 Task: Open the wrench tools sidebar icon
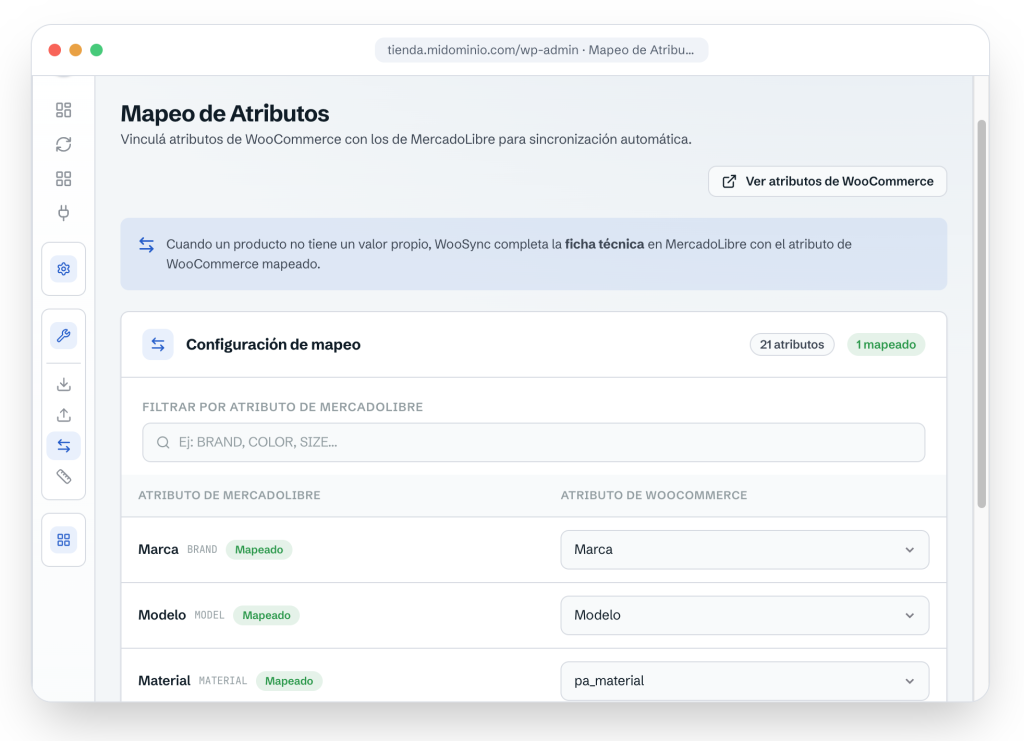click(x=63, y=336)
